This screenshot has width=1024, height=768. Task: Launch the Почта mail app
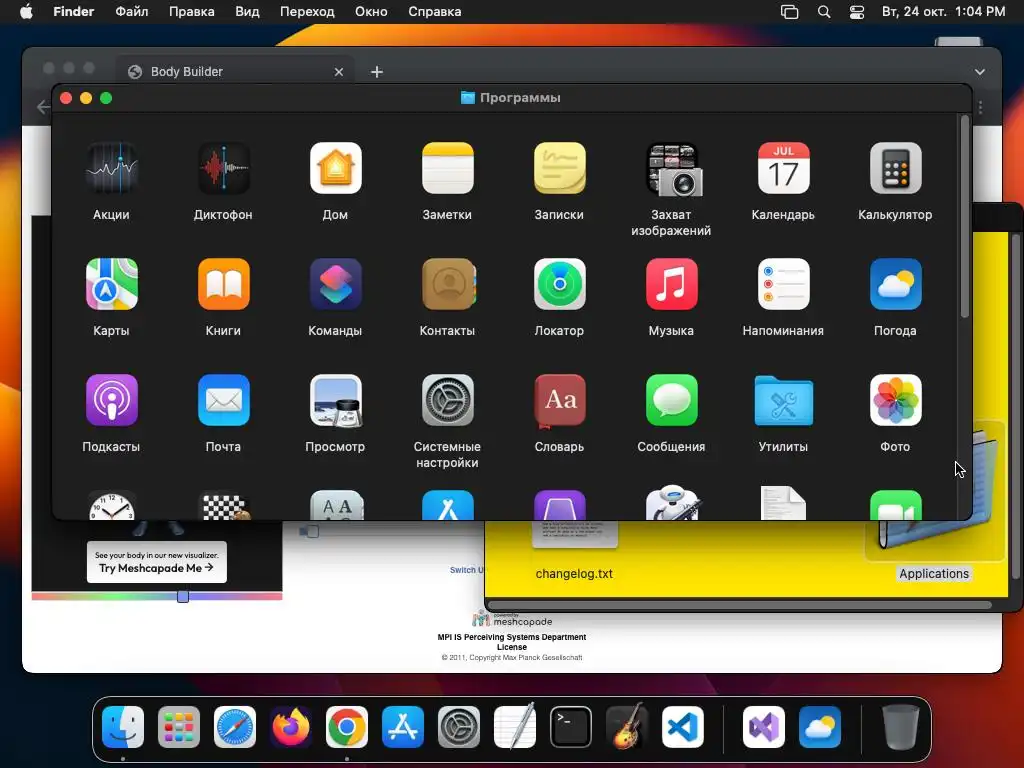click(223, 400)
